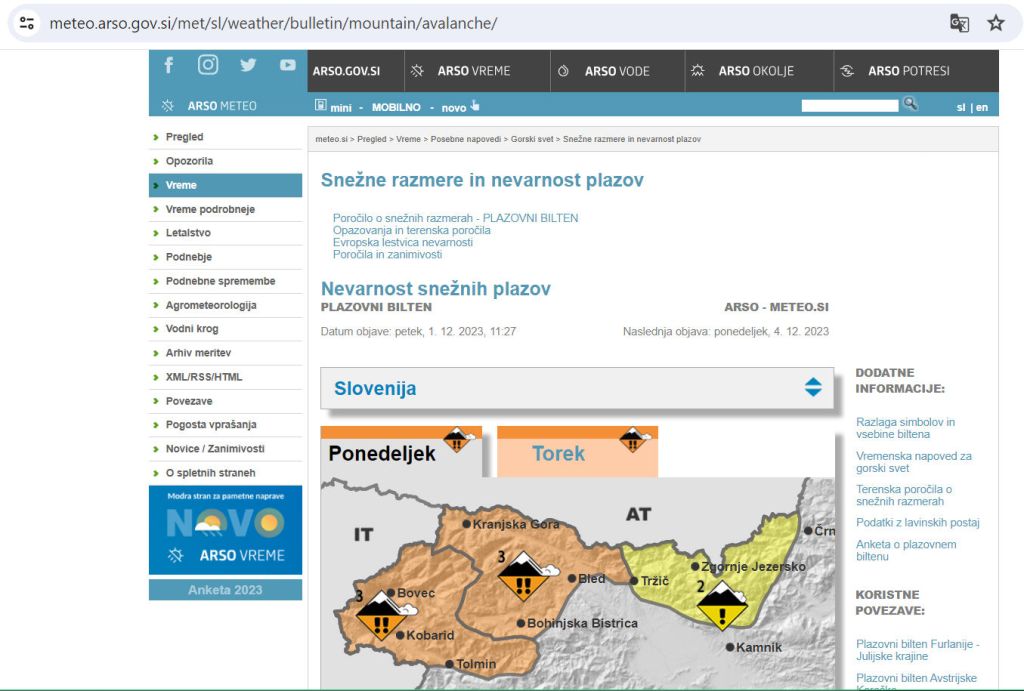Open ARSO YouTube channel icon
Viewport: 1024px width, 691px height.
288,65
